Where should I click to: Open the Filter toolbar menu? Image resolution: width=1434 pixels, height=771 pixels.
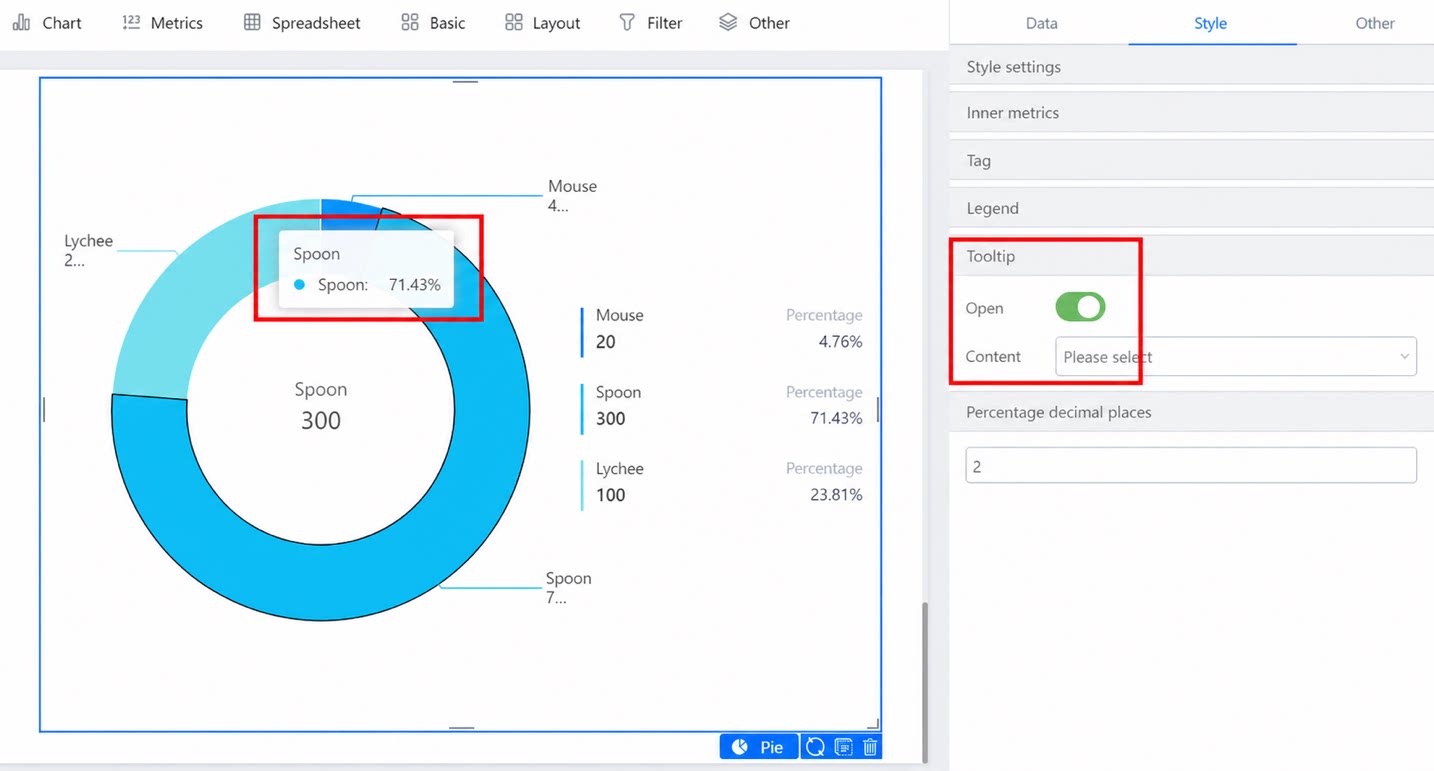pos(650,22)
